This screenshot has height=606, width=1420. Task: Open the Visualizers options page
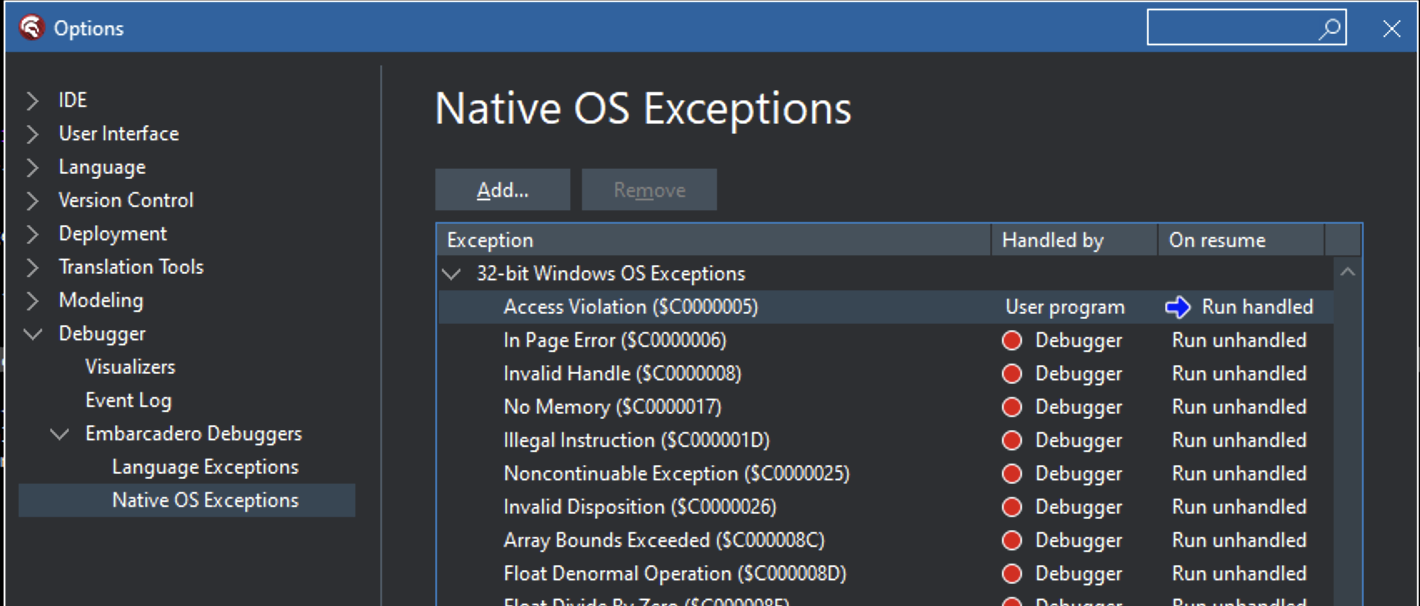130,367
